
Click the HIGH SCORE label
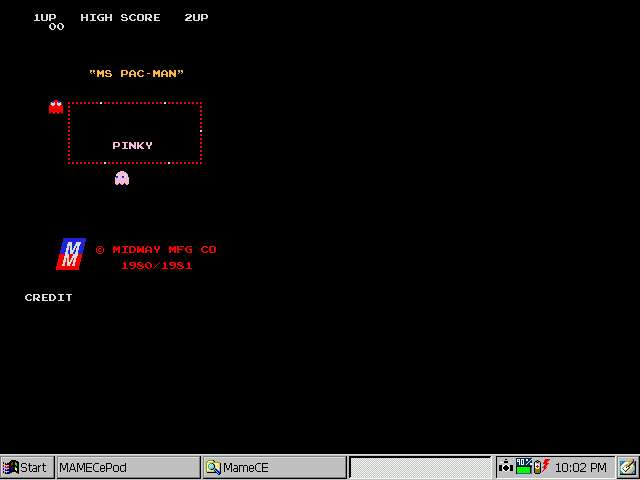(x=120, y=17)
